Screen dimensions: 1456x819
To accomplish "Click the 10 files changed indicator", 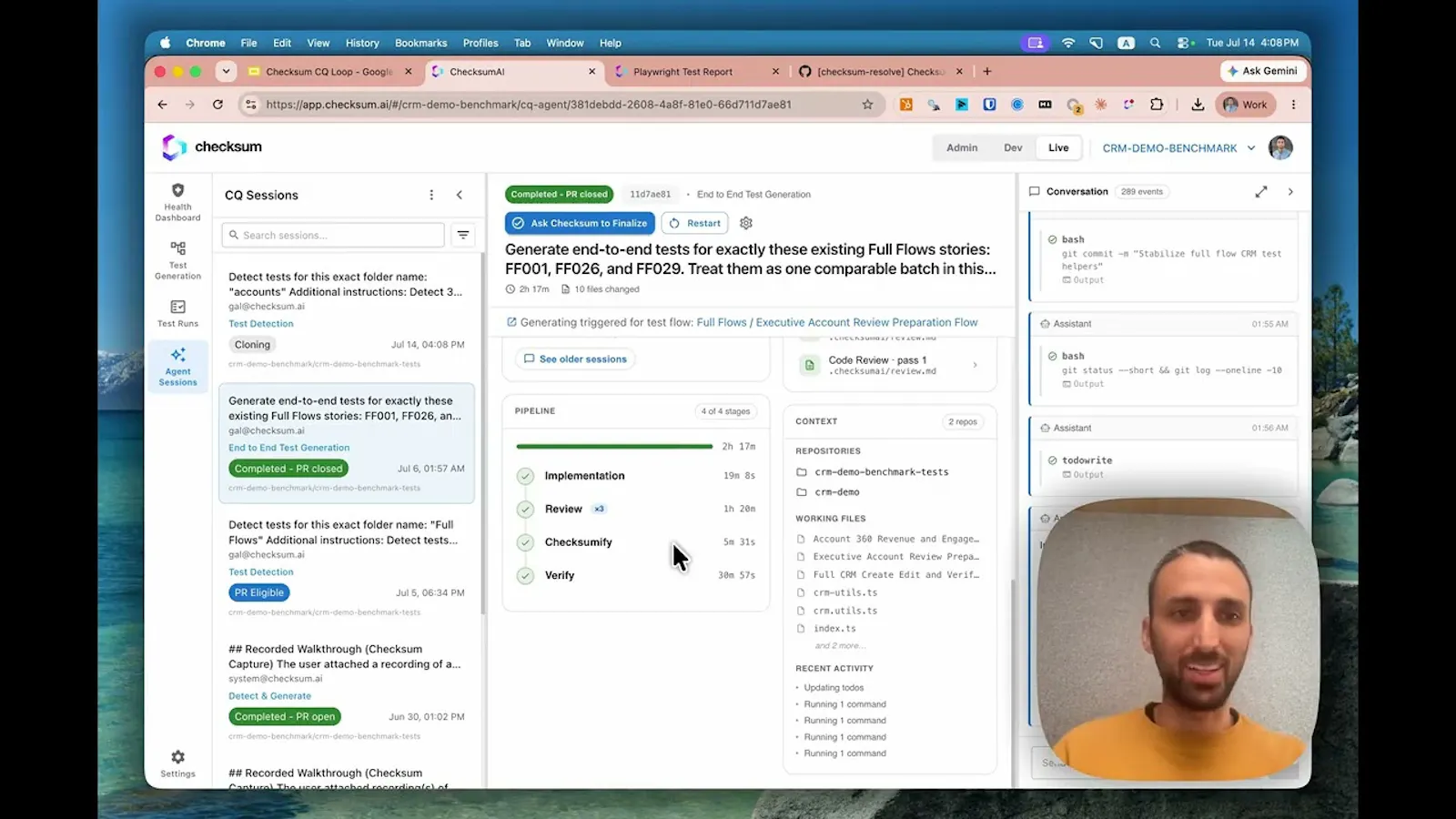I will pyautogui.click(x=600, y=289).
